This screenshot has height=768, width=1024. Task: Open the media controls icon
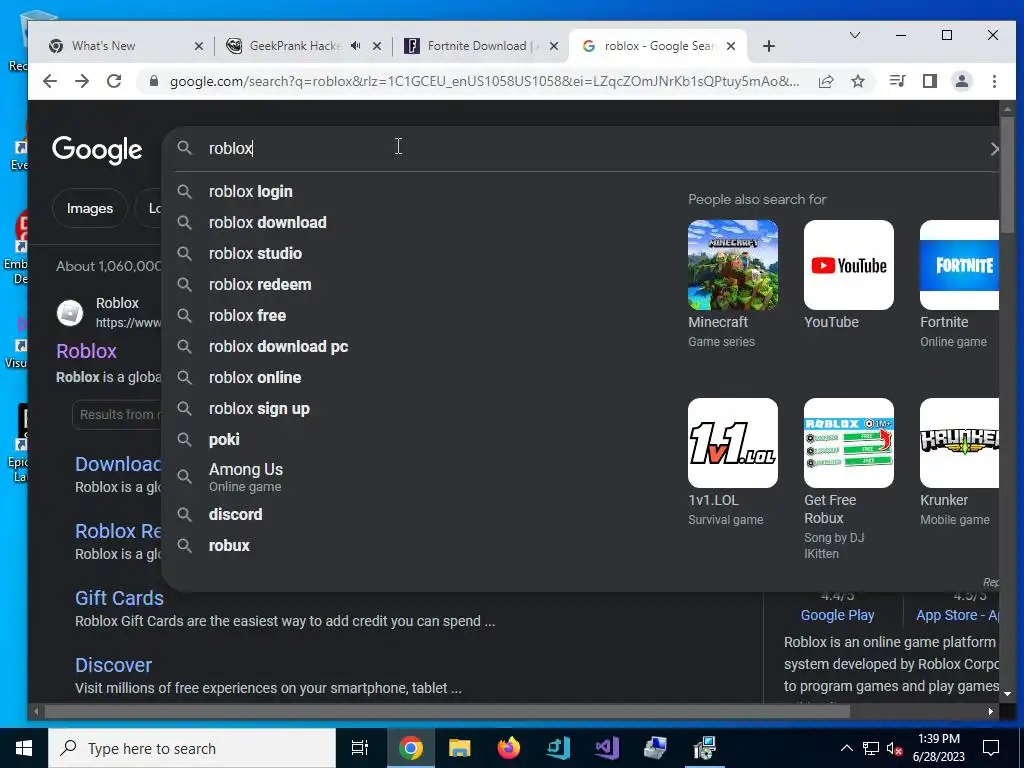click(897, 81)
